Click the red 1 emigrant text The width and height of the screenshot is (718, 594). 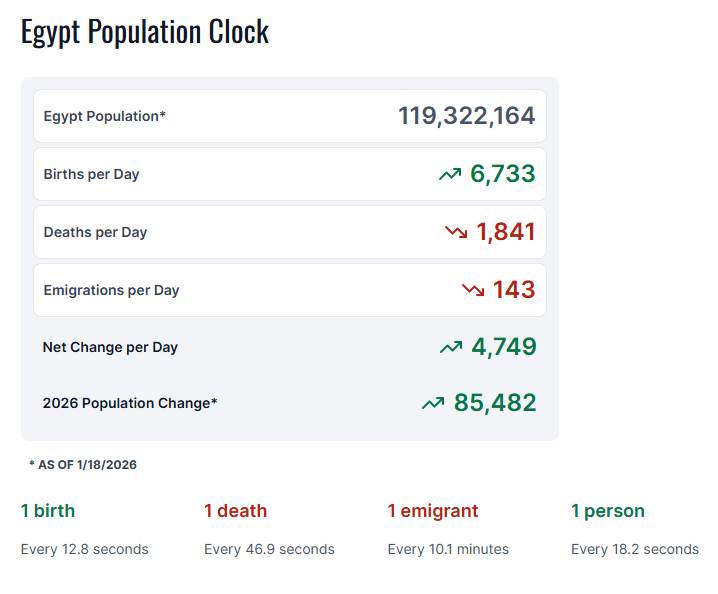(x=432, y=511)
